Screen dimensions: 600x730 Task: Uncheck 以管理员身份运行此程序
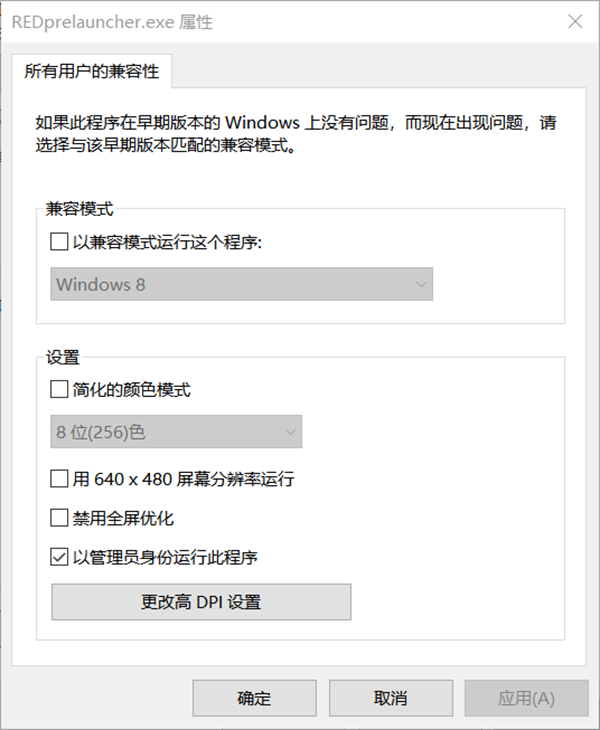click(x=59, y=557)
